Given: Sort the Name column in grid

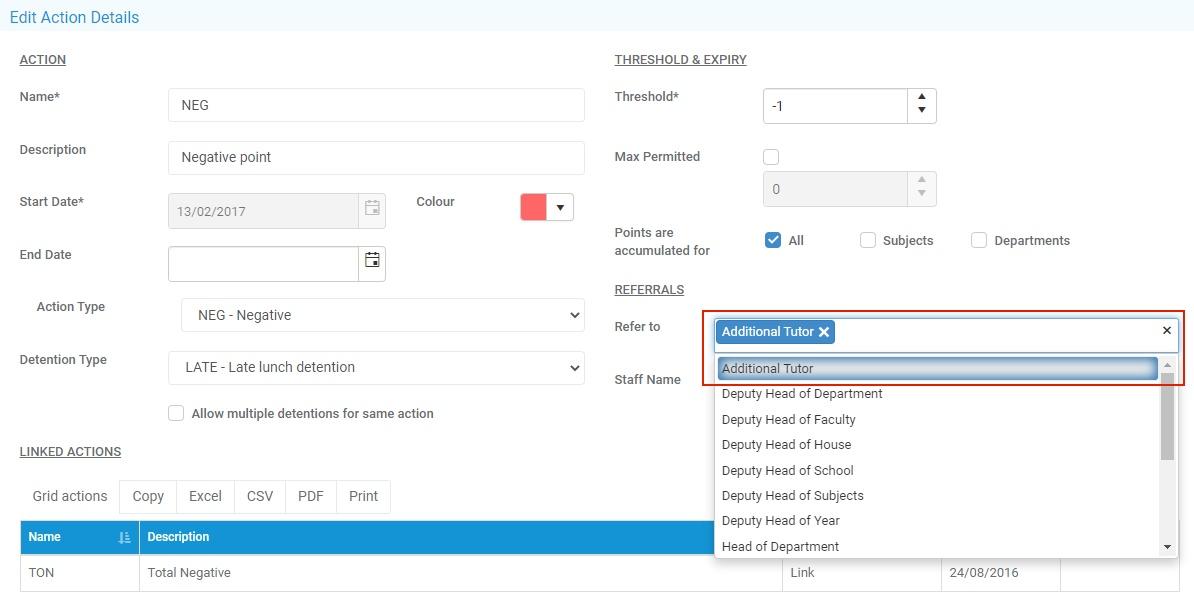Looking at the screenshot, I should pos(124,537).
